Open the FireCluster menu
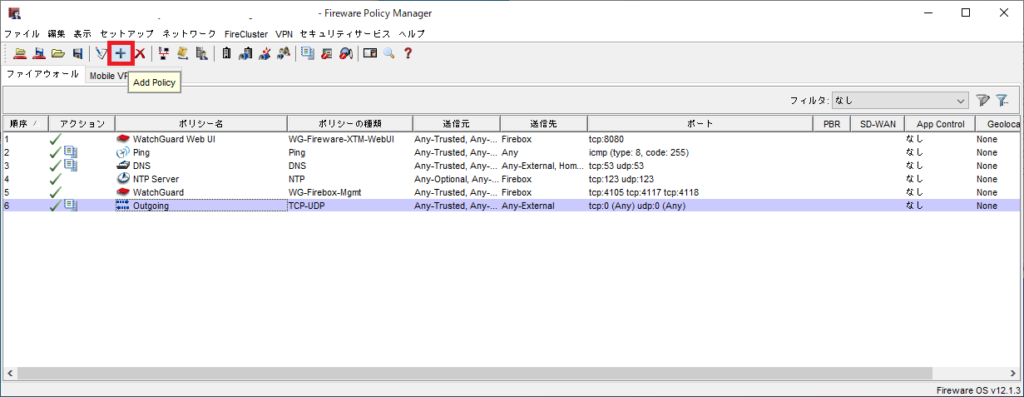 (246, 33)
